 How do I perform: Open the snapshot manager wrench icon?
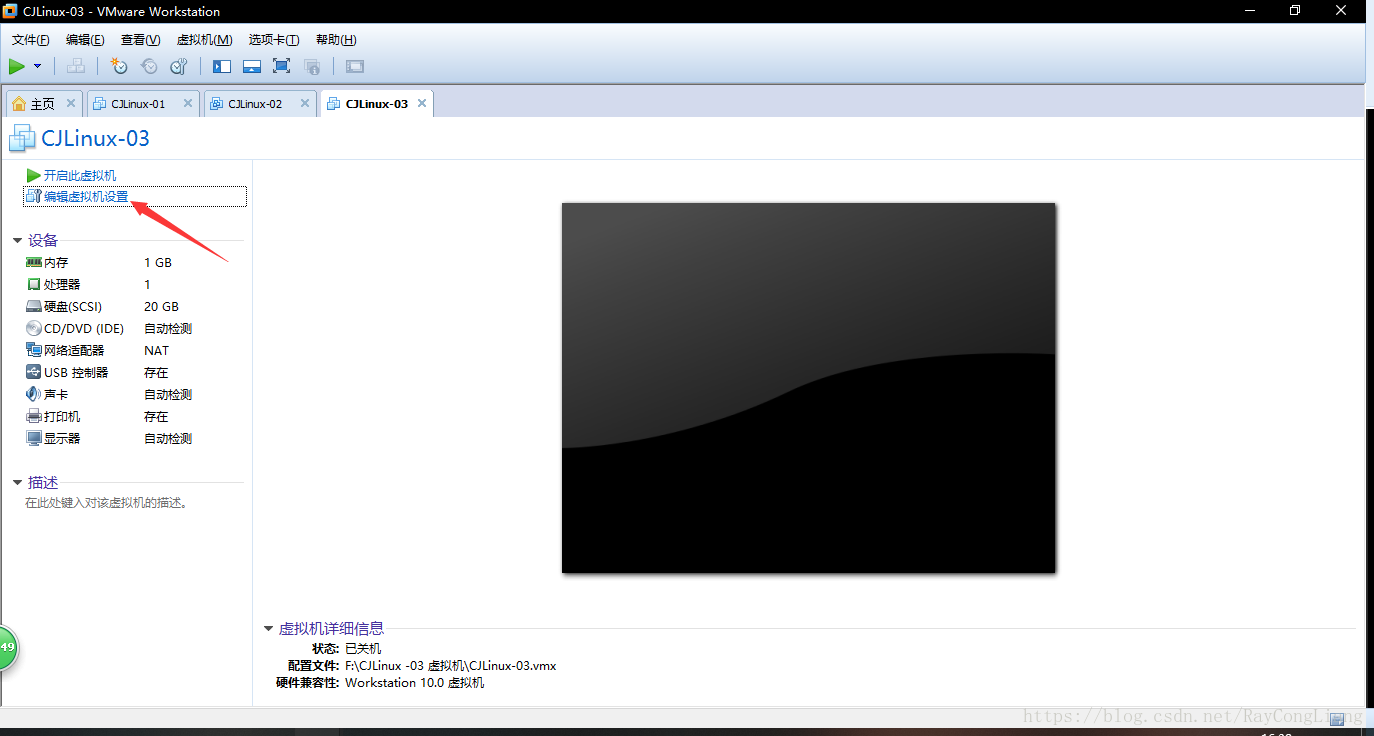179,66
